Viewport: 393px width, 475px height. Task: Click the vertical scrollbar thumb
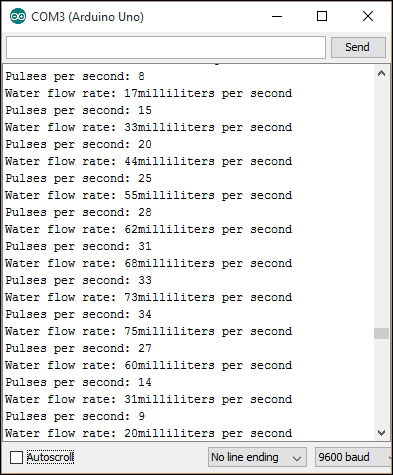point(381,333)
